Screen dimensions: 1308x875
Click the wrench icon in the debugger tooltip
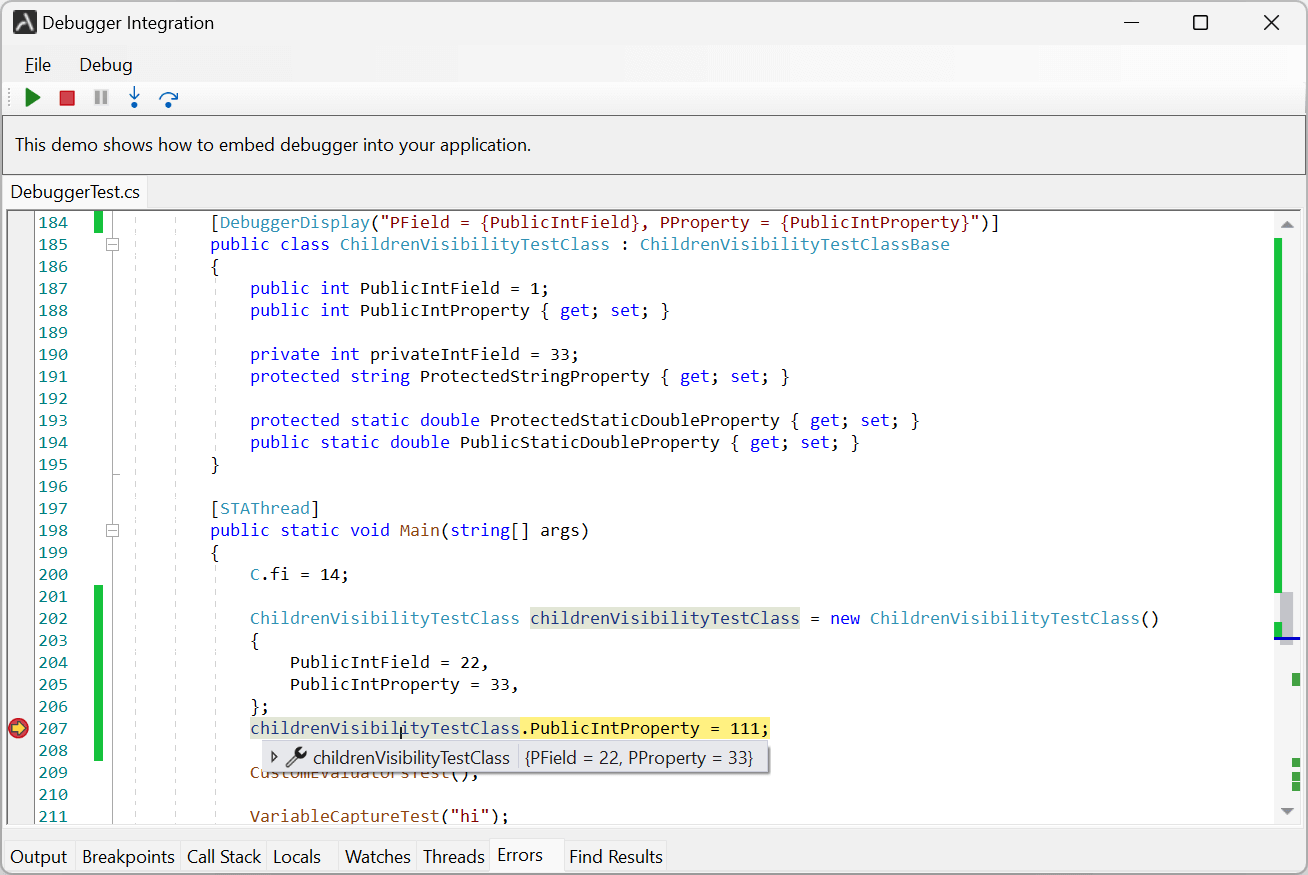(x=296, y=758)
